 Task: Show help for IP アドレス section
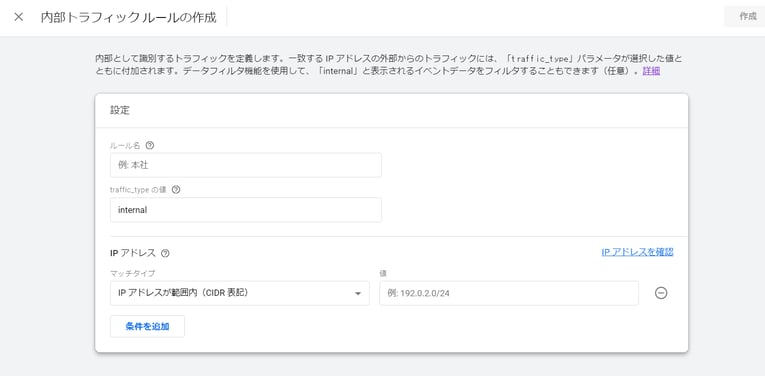(165, 253)
